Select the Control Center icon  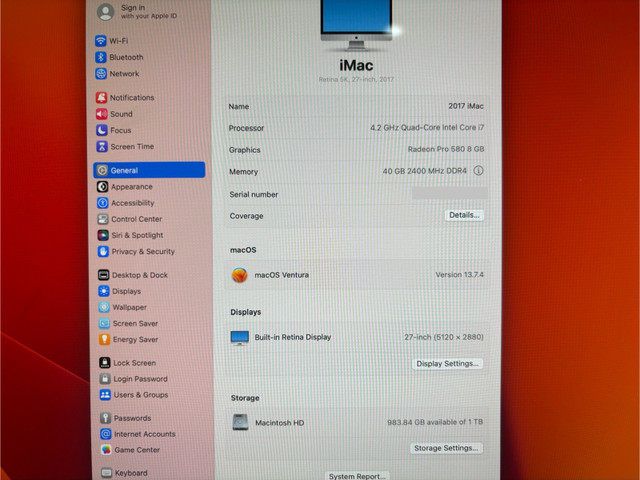pos(103,219)
